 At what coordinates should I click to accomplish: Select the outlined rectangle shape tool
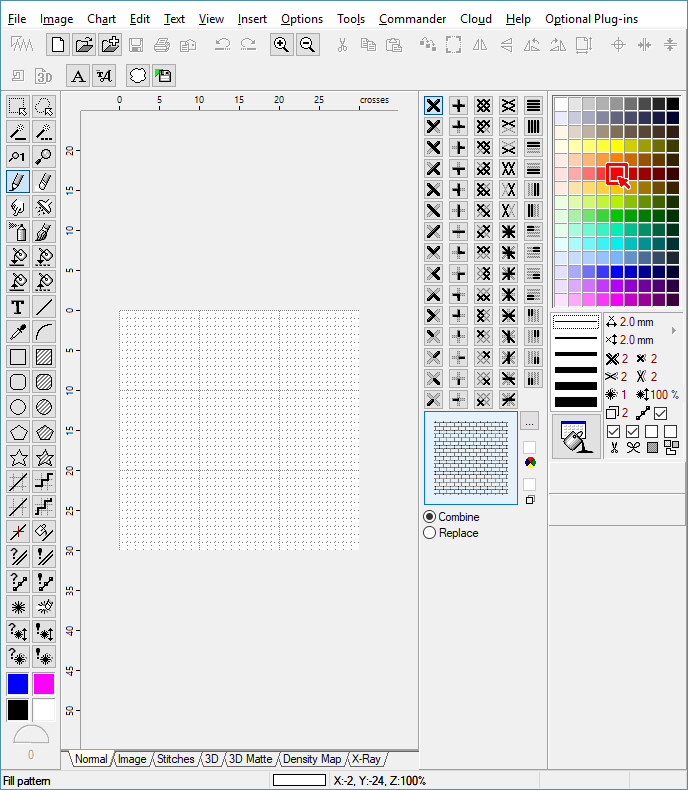(17, 357)
